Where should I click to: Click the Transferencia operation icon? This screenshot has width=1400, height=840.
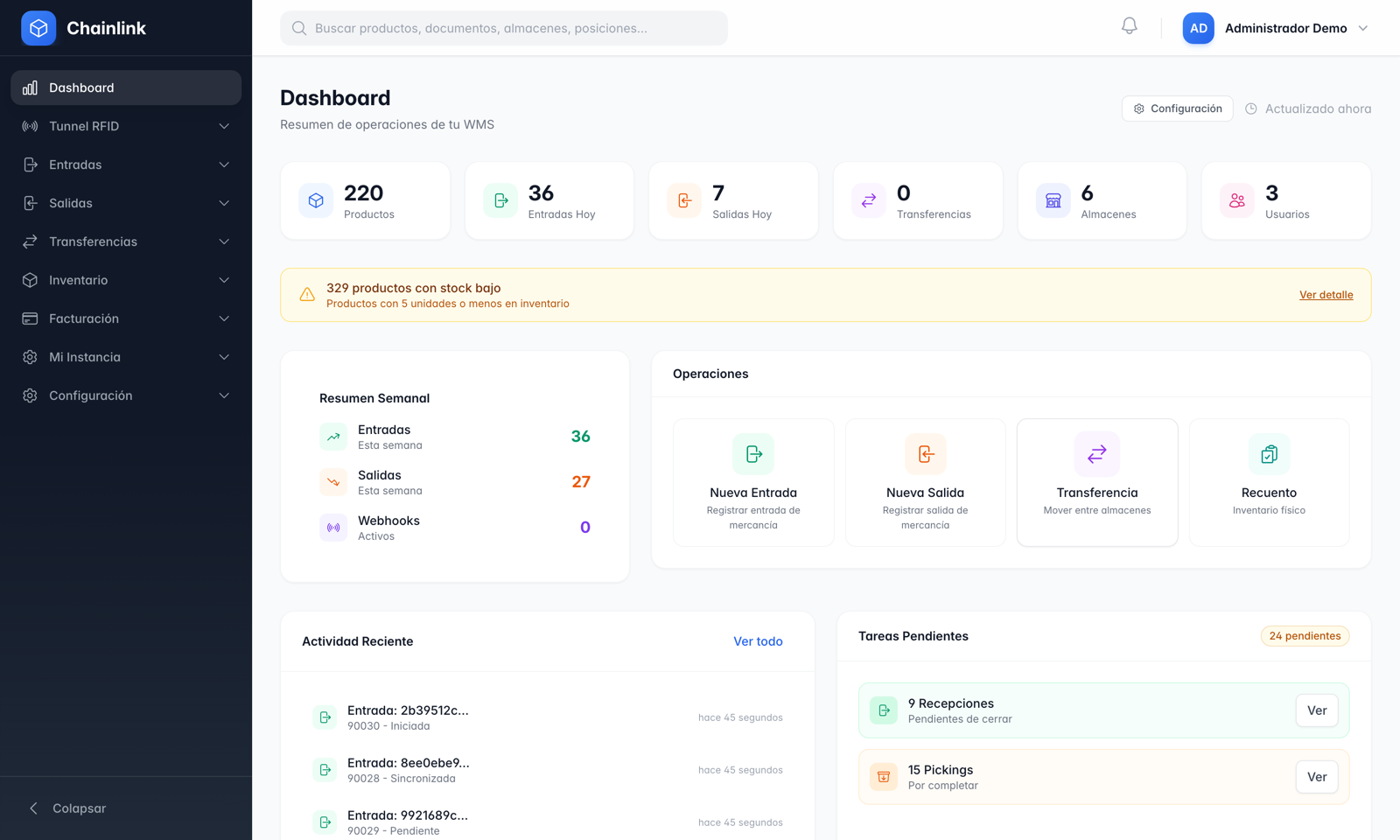(x=1097, y=454)
